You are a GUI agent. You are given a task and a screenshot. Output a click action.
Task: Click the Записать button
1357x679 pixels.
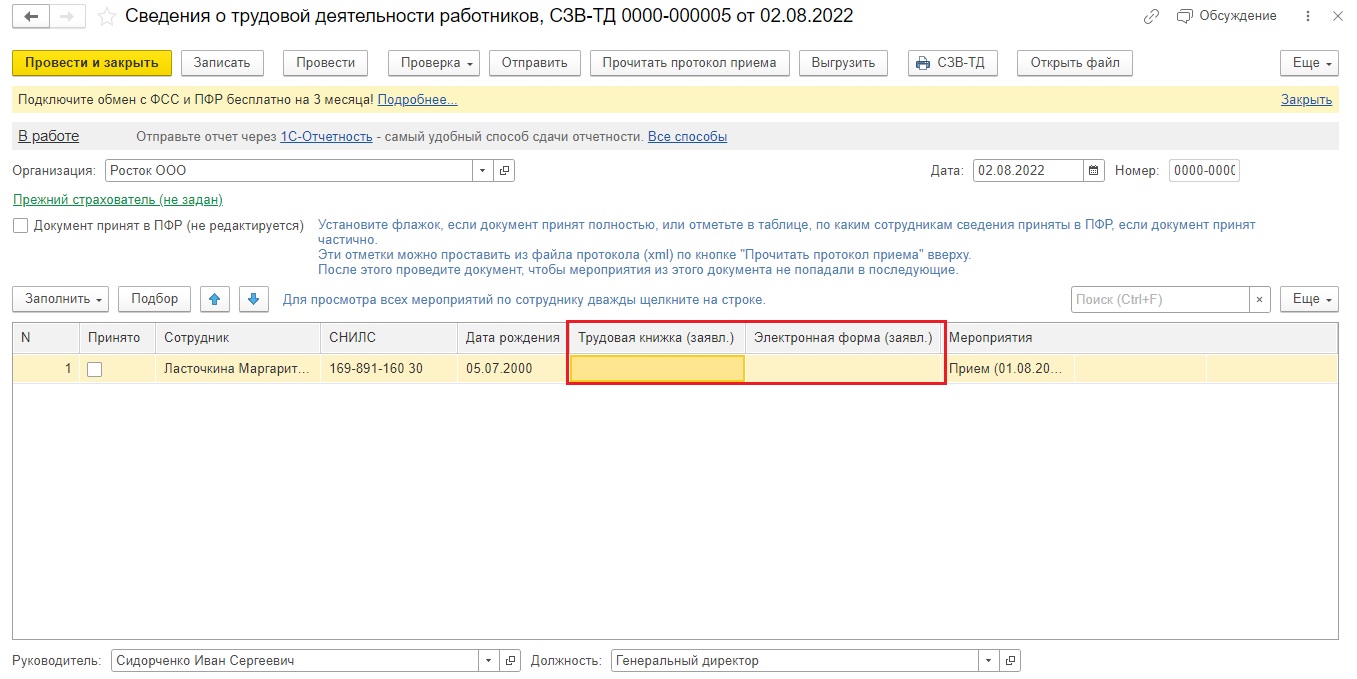222,62
